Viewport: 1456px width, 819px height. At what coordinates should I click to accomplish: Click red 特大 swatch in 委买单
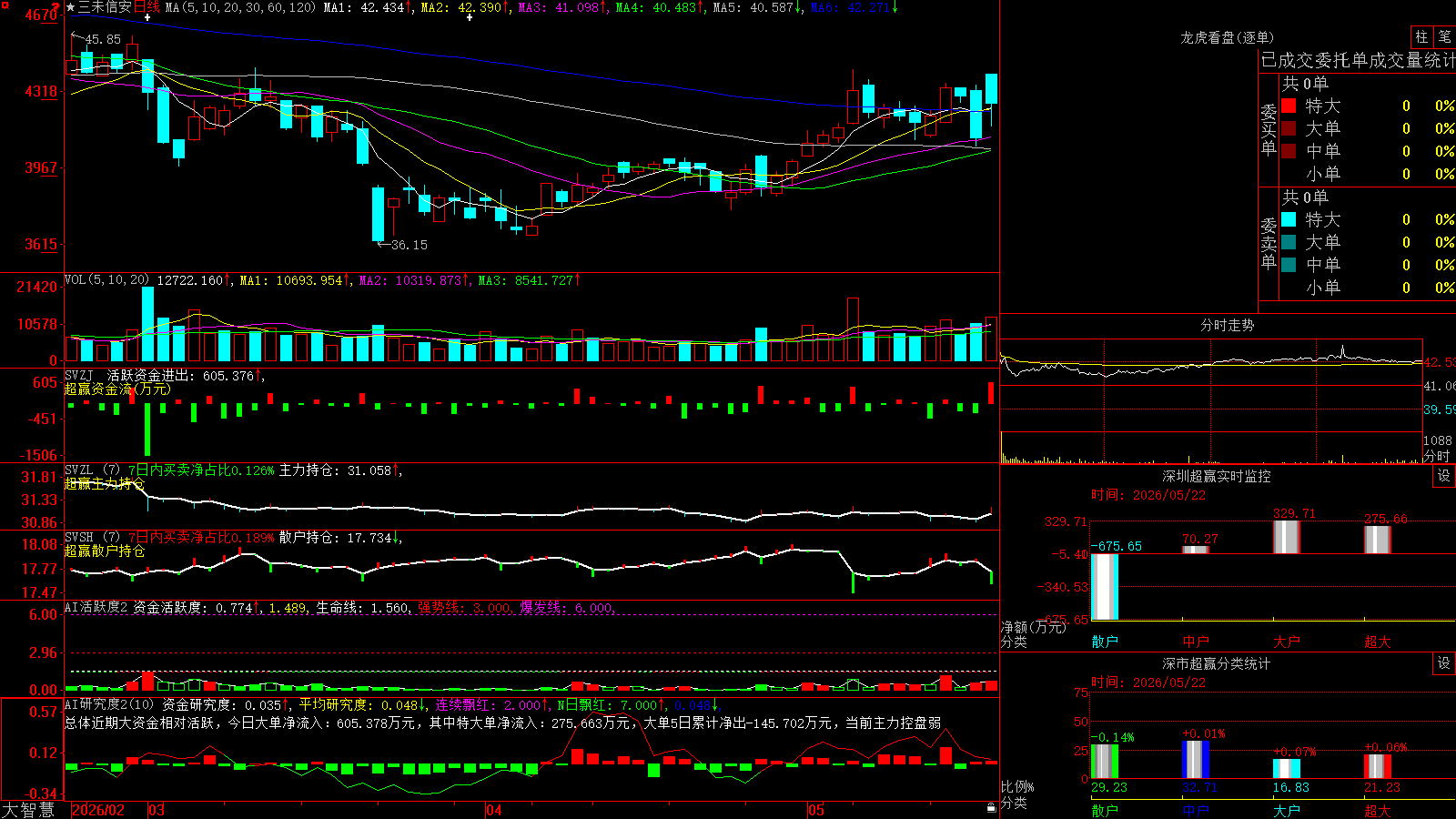click(1289, 106)
